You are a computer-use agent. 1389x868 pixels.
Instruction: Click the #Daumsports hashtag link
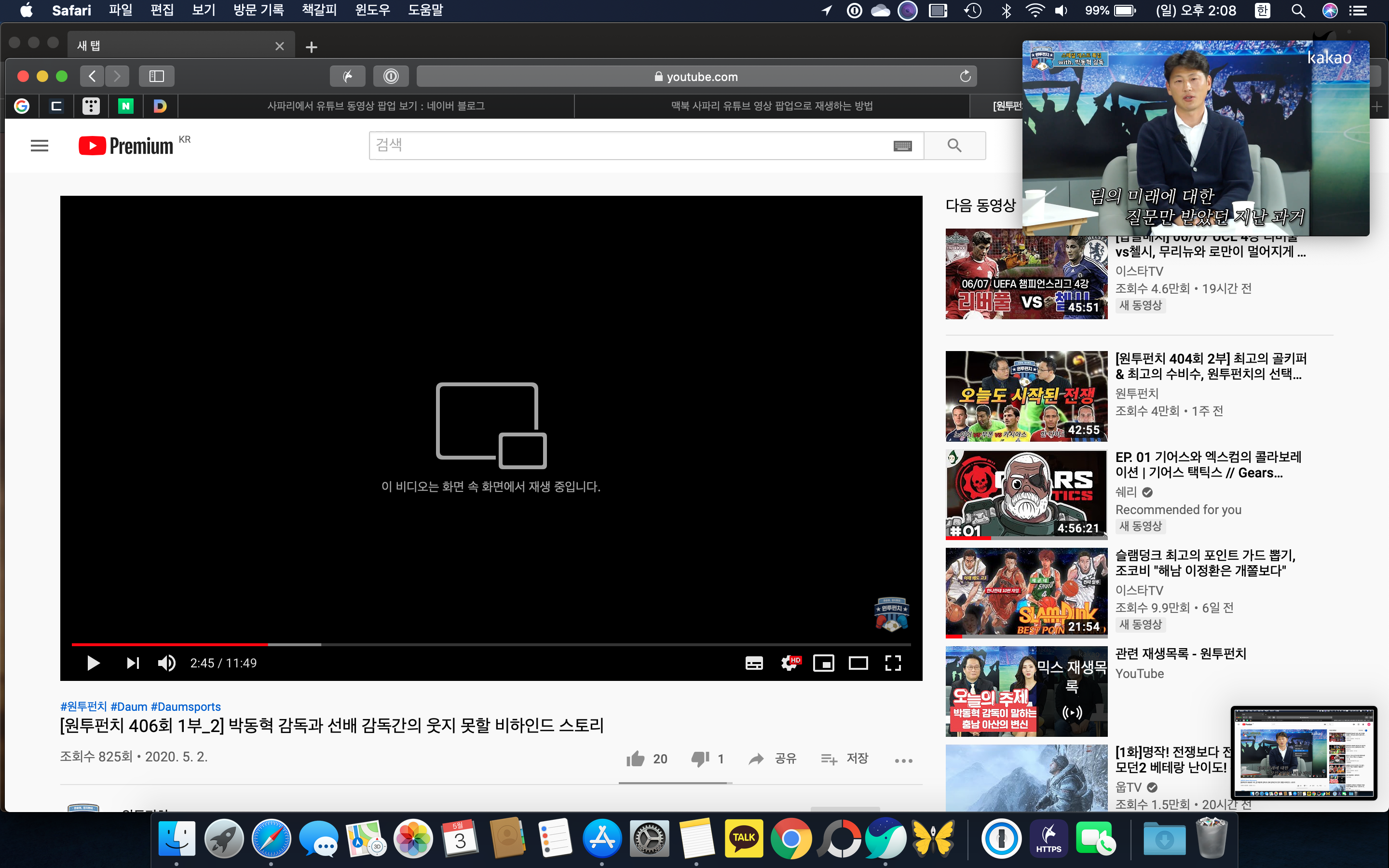tap(185, 706)
